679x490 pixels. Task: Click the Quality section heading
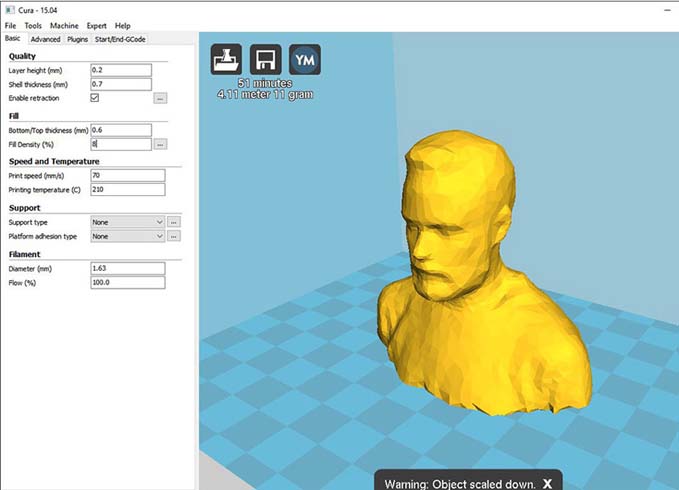[x=22, y=56]
